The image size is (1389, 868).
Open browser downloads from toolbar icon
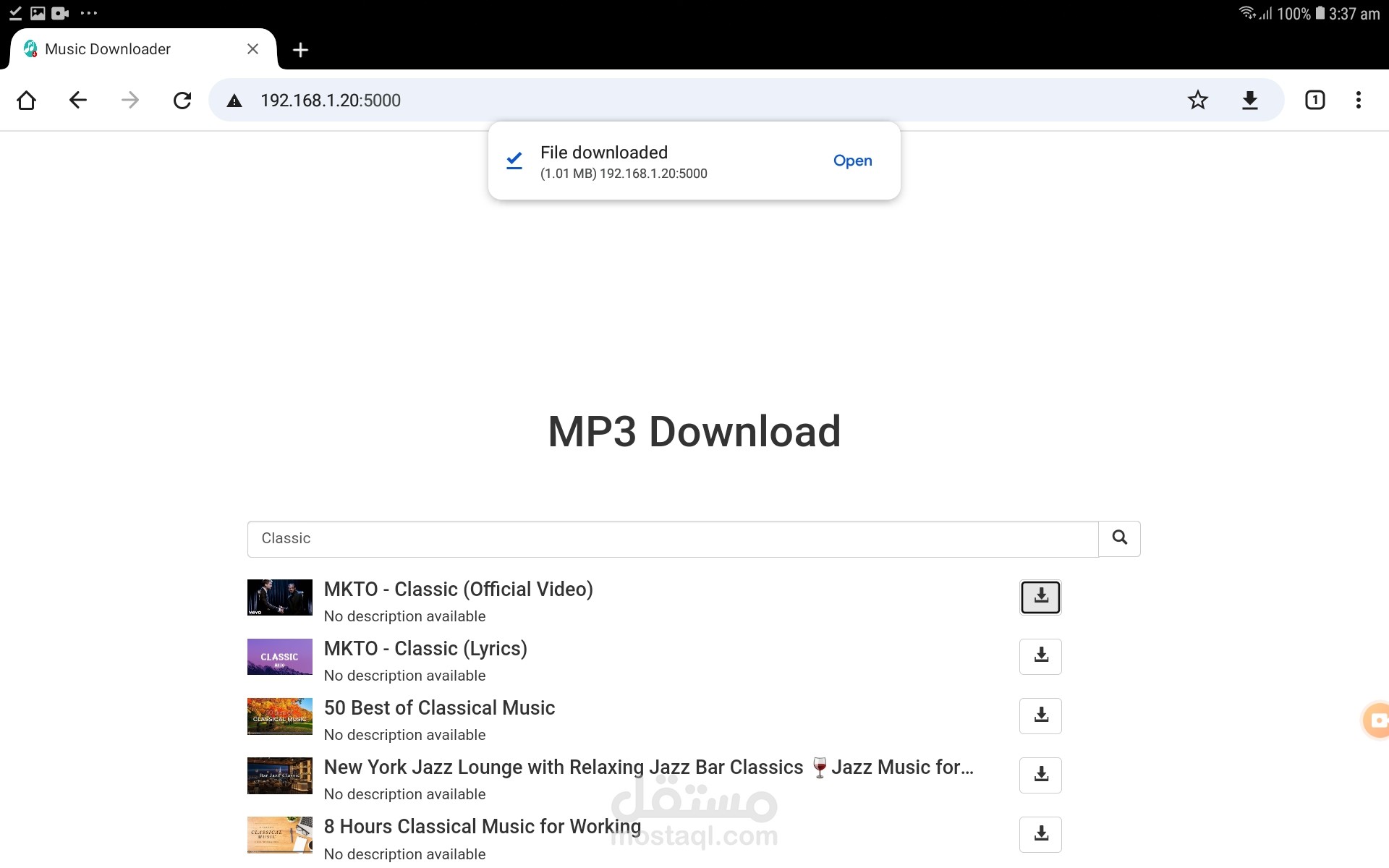(x=1249, y=100)
